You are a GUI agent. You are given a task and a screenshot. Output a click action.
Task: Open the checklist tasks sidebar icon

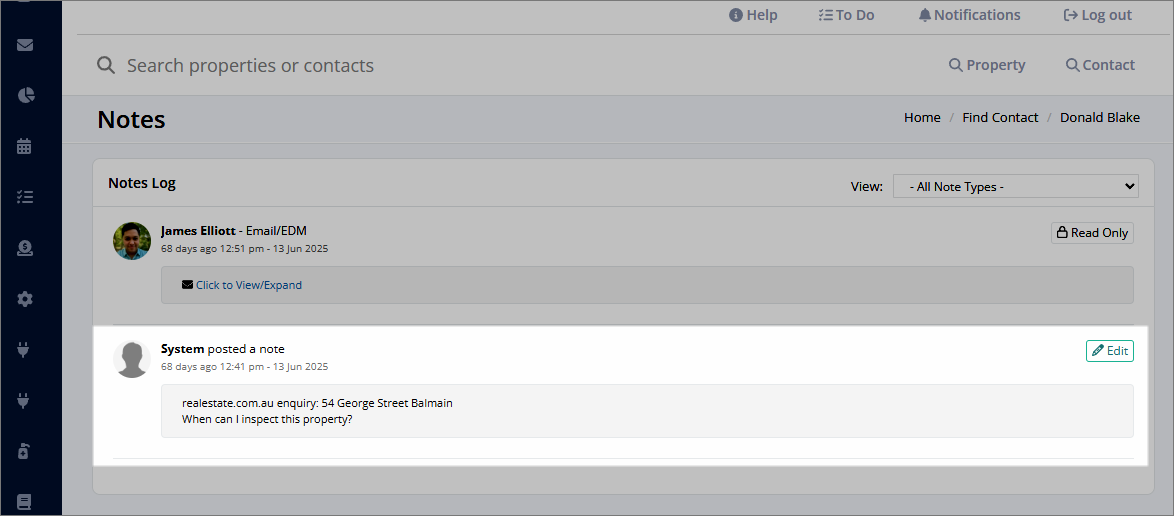pyautogui.click(x=25, y=197)
